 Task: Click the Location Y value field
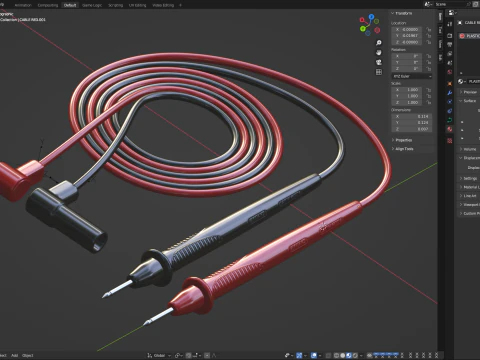point(407,36)
